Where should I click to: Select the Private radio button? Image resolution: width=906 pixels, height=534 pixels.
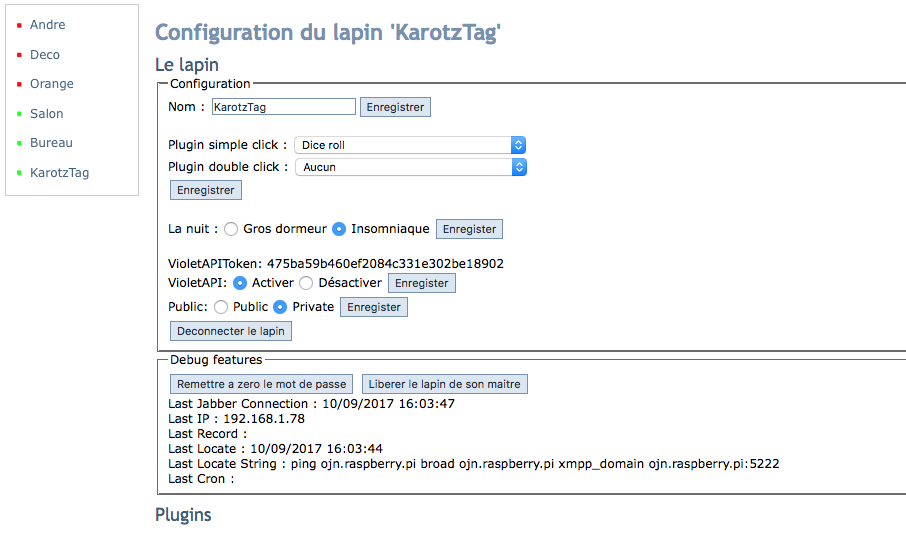(x=280, y=307)
